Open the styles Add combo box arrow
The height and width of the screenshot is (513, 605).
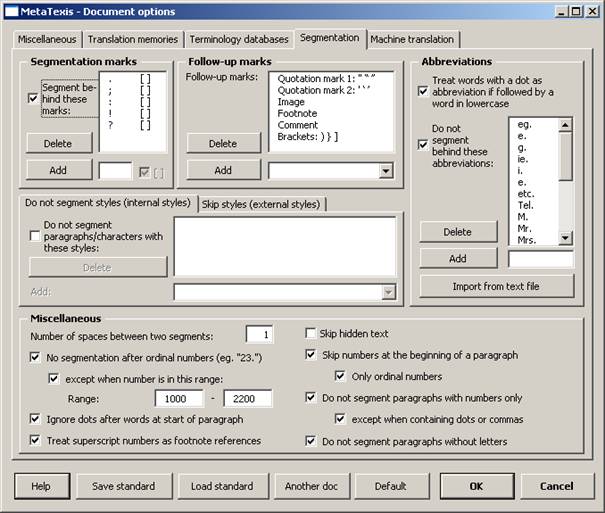389,292
